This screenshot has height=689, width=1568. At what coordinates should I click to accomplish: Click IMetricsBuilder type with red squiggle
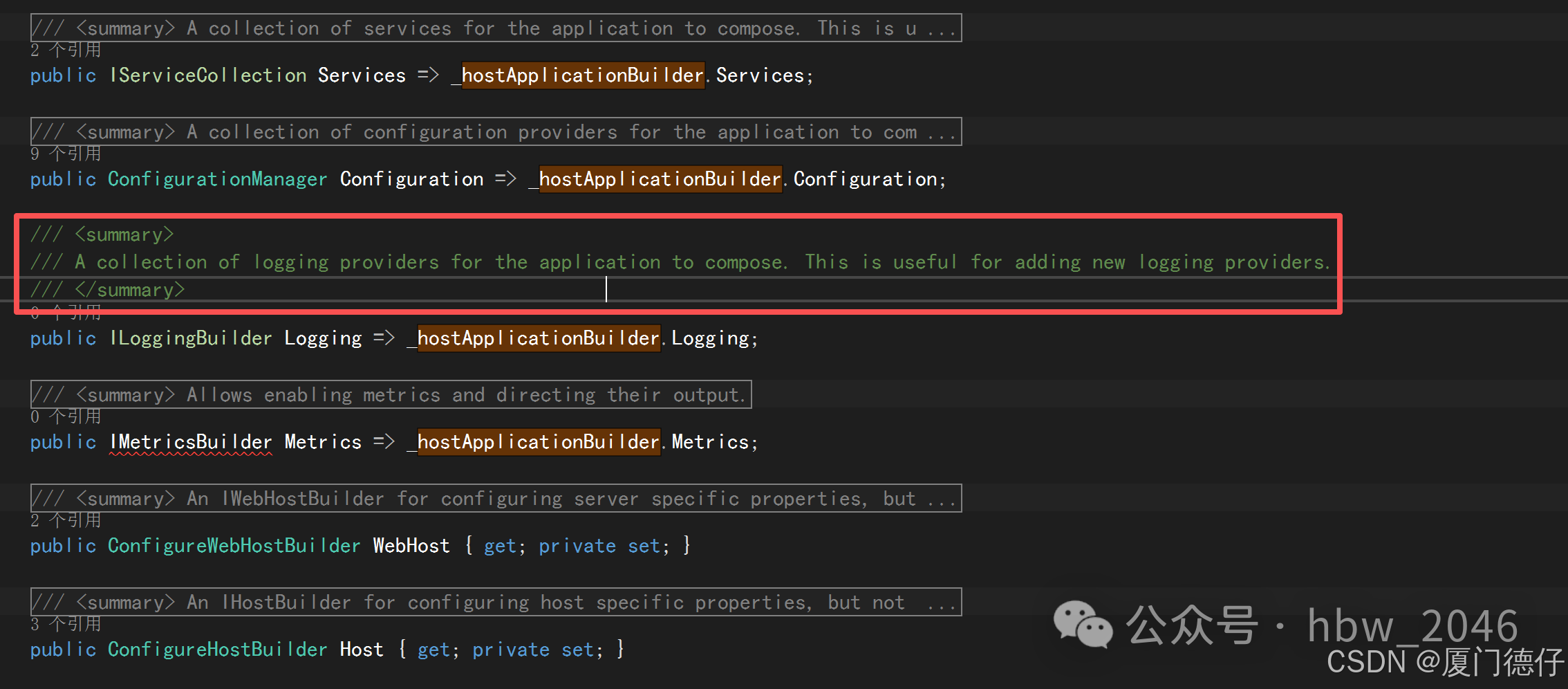click(x=191, y=442)
